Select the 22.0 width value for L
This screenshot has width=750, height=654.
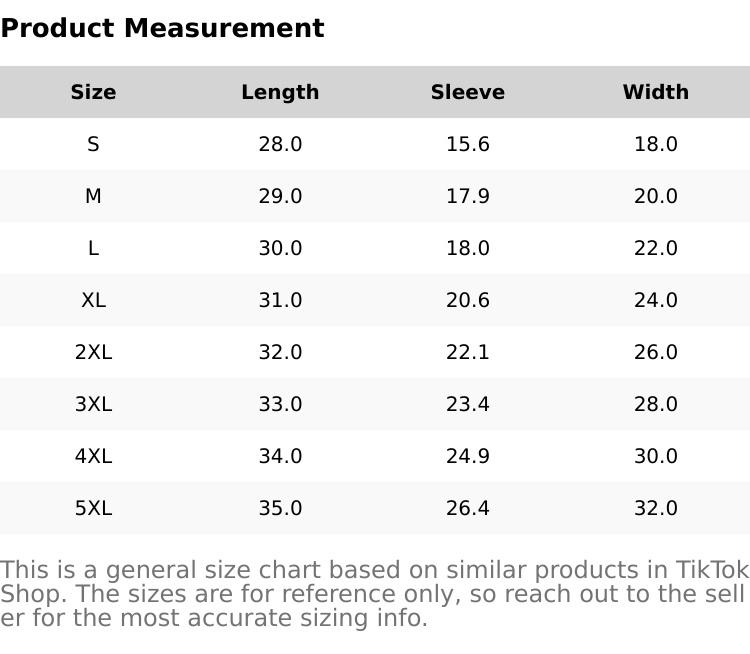[x=655, y=248]
